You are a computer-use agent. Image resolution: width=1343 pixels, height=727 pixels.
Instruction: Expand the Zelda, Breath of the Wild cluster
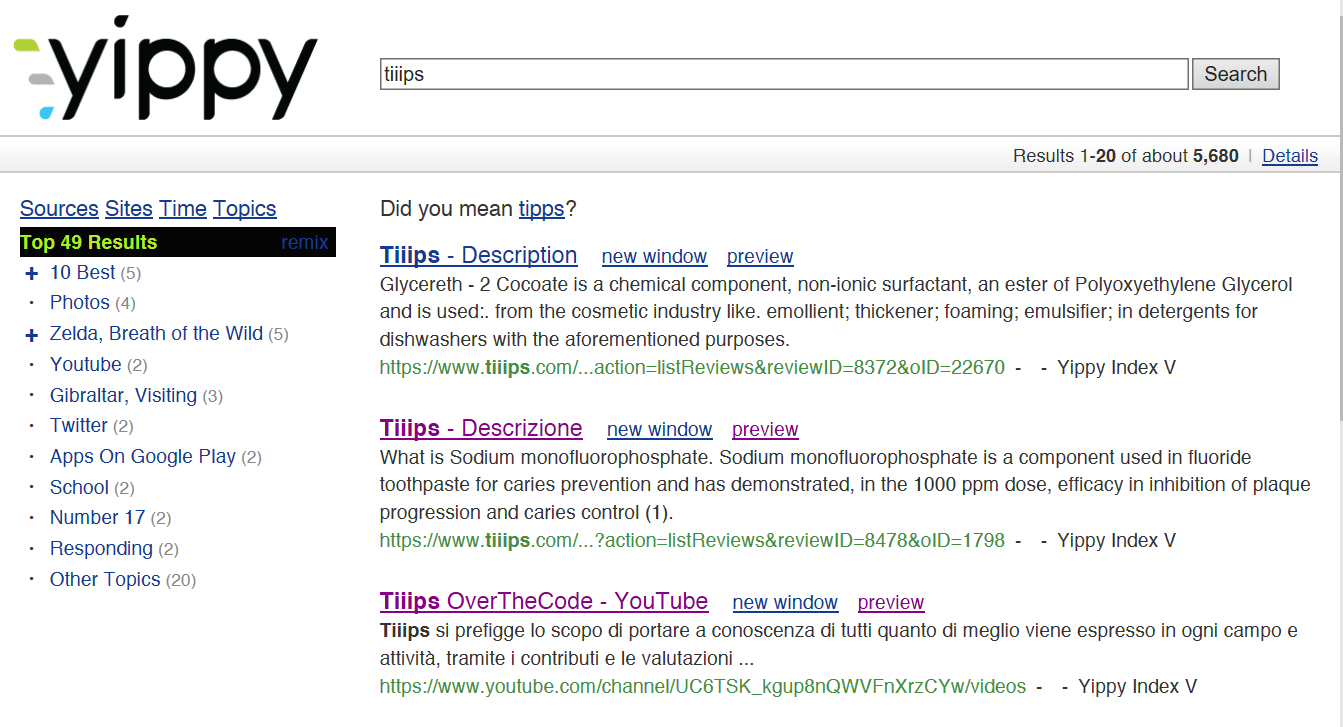point(31,335)
